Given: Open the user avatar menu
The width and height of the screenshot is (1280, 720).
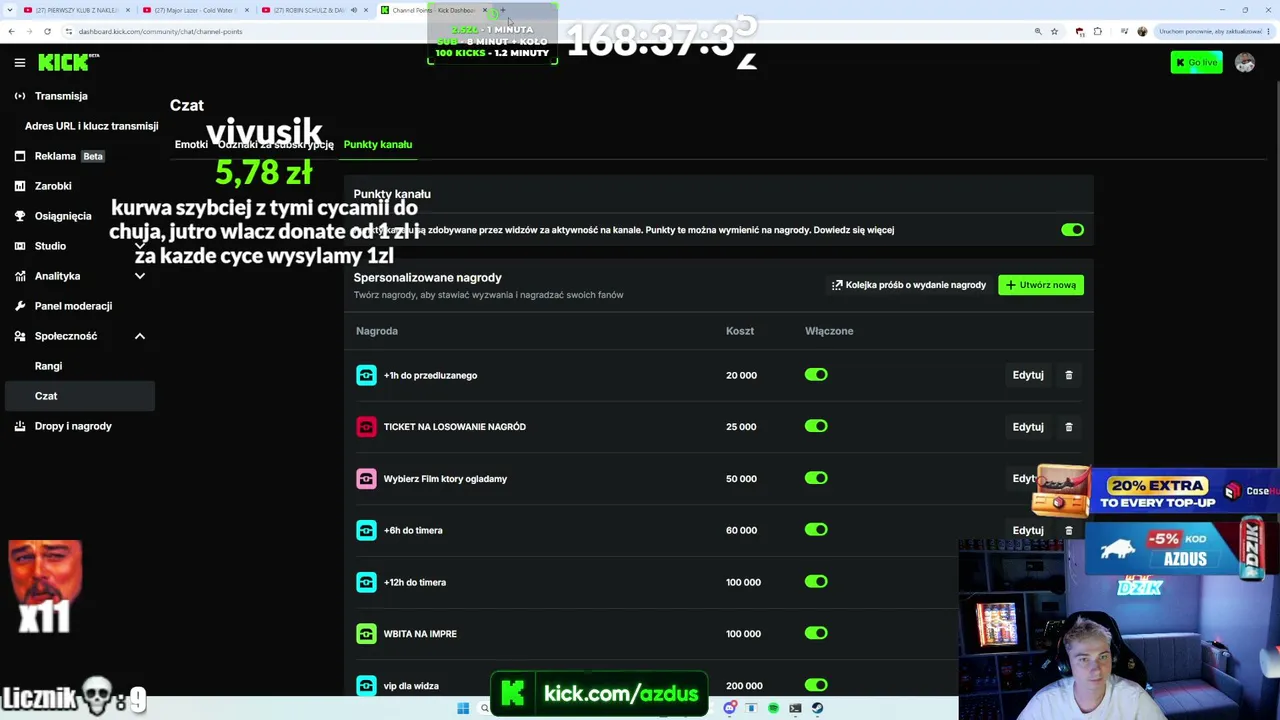Looking at the screenshot, I should tap(1245, 62).
